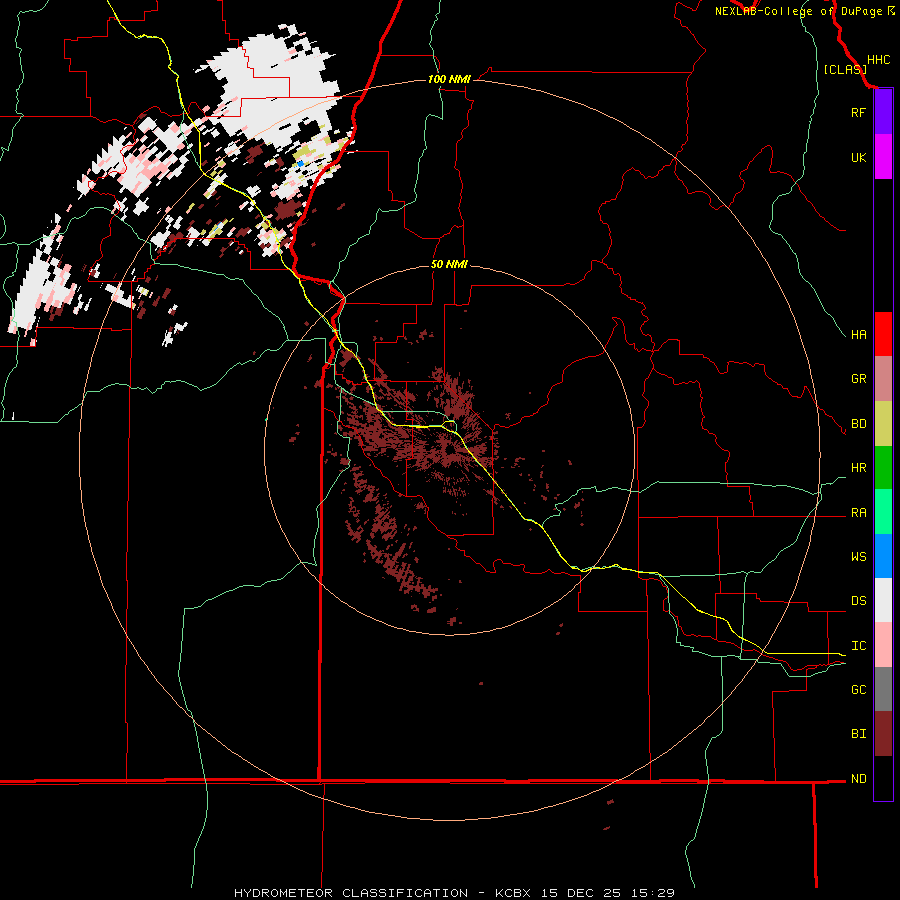900x900 pixels.
Task: Click the WS blue legend swatch
Action: click(883, 556)
